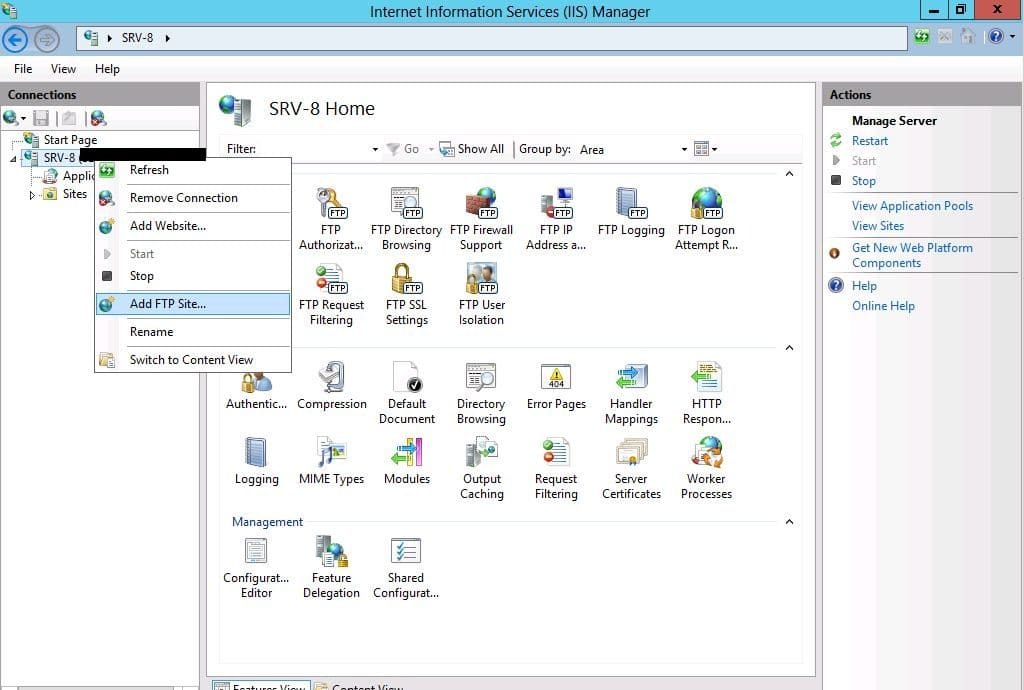Open FTP Logging feature
The width and height of the screenshot is (1024, 690).
(x=631, y=212)
